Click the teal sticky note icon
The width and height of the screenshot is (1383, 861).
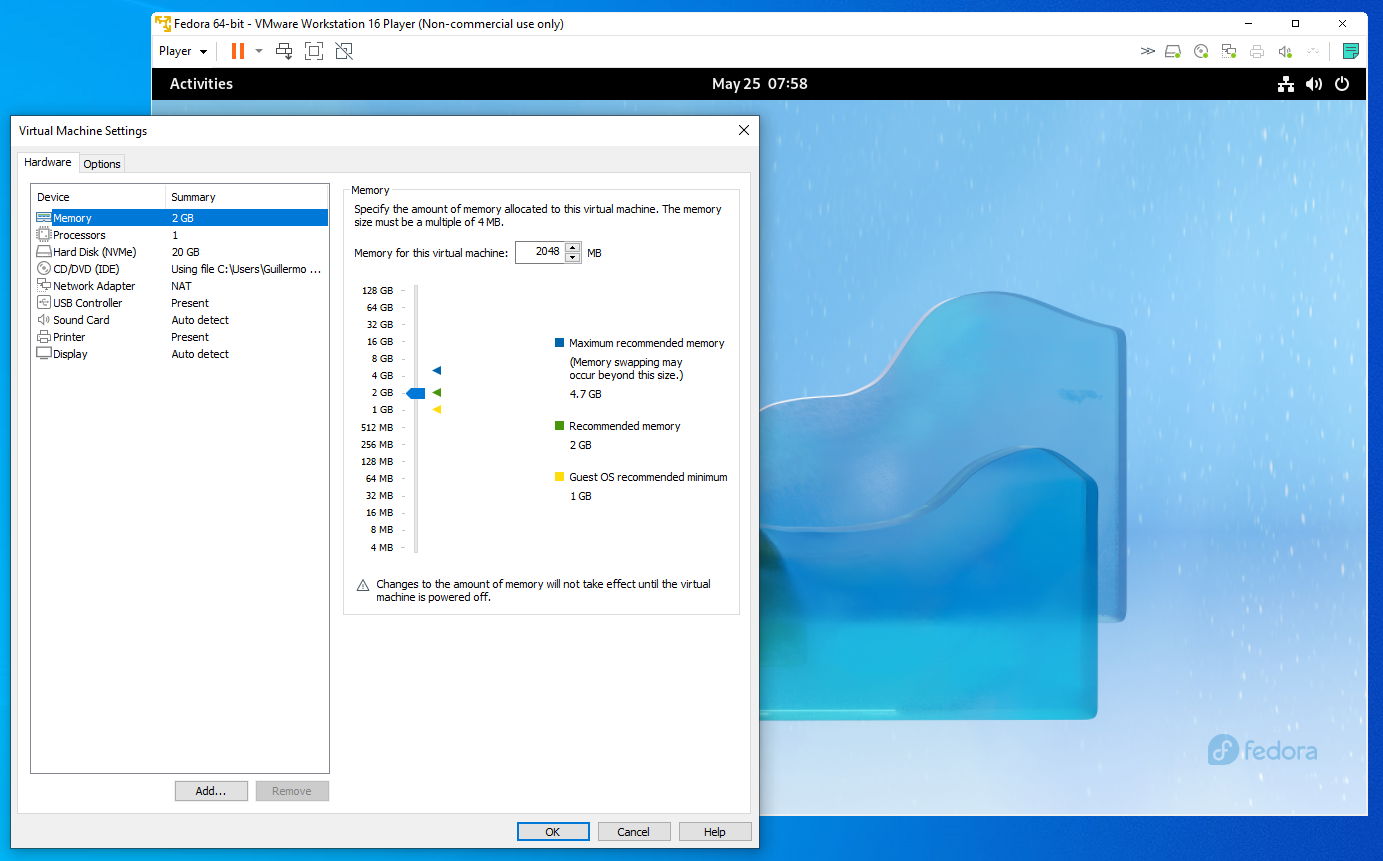[x=1351, y=51]
